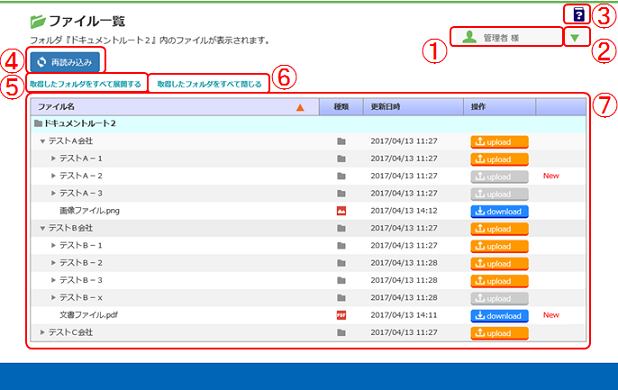Click the 再読み込み reload button

pos(65,62)
